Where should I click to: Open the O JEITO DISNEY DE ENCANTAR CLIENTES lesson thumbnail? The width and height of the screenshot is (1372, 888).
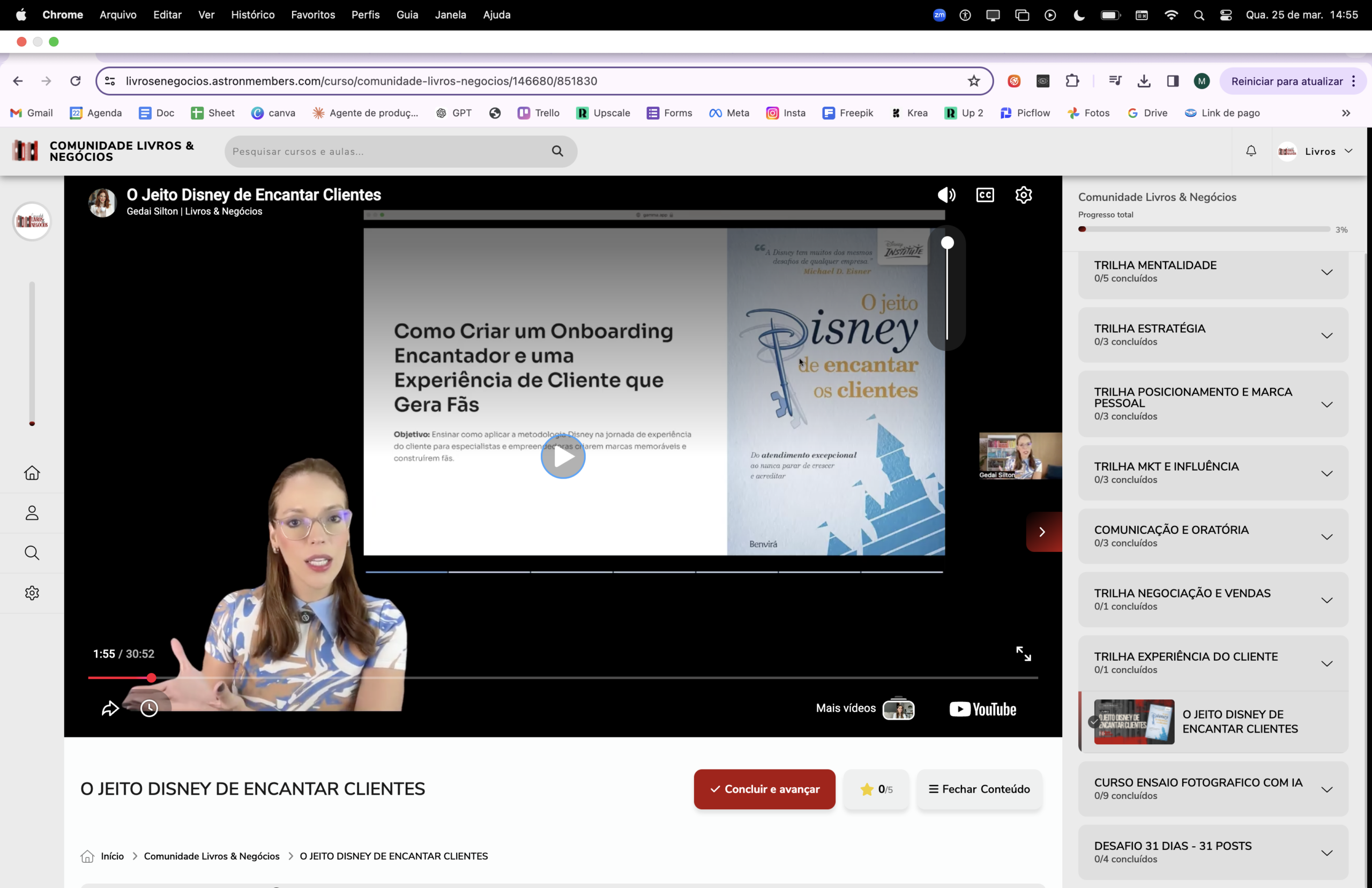coord(1134,721)
